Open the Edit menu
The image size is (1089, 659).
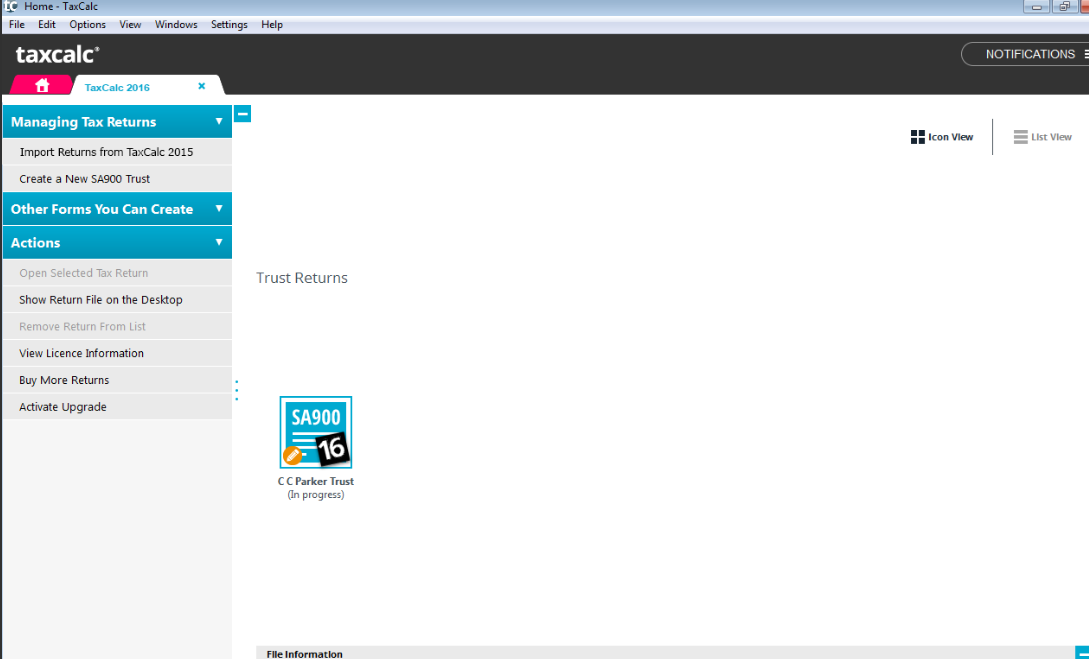(x=47, y=24)
